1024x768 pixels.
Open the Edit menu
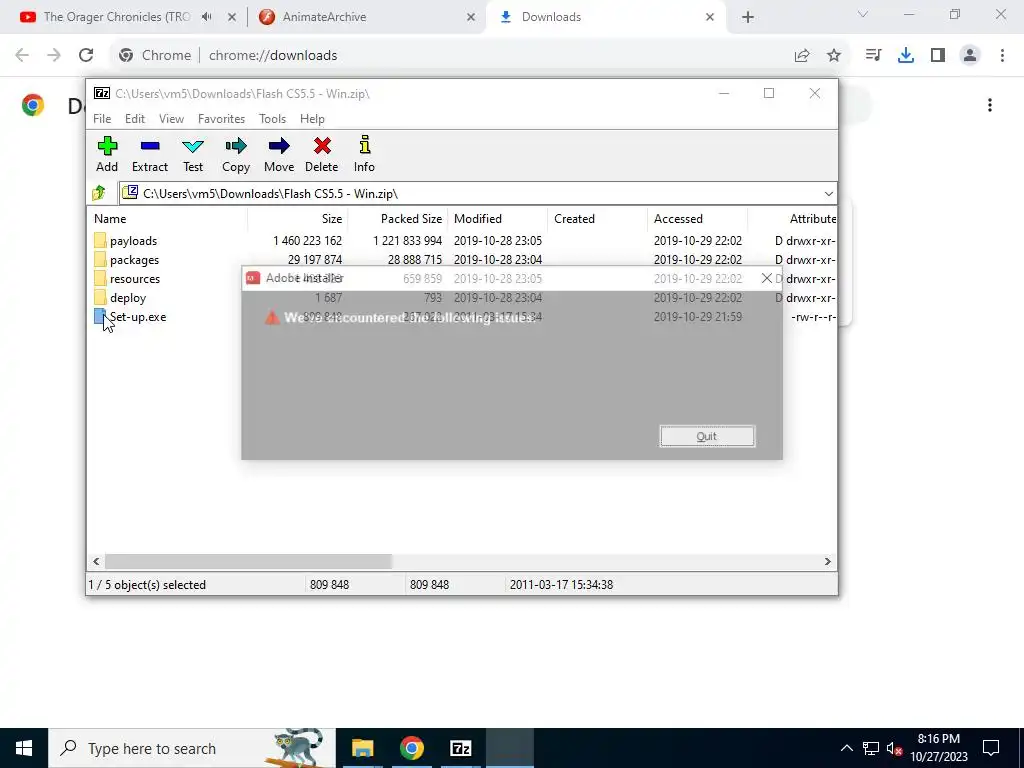(135, 119)
